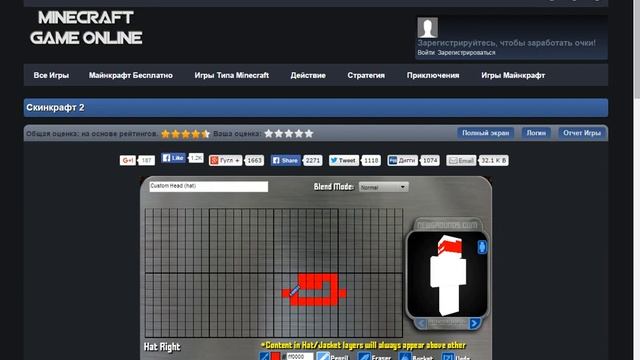Image resolution: width=640 pixels, height=360 pixels.
Task: Open the Игры Майнкрафт menu item
Action: (x=513, y=76)
